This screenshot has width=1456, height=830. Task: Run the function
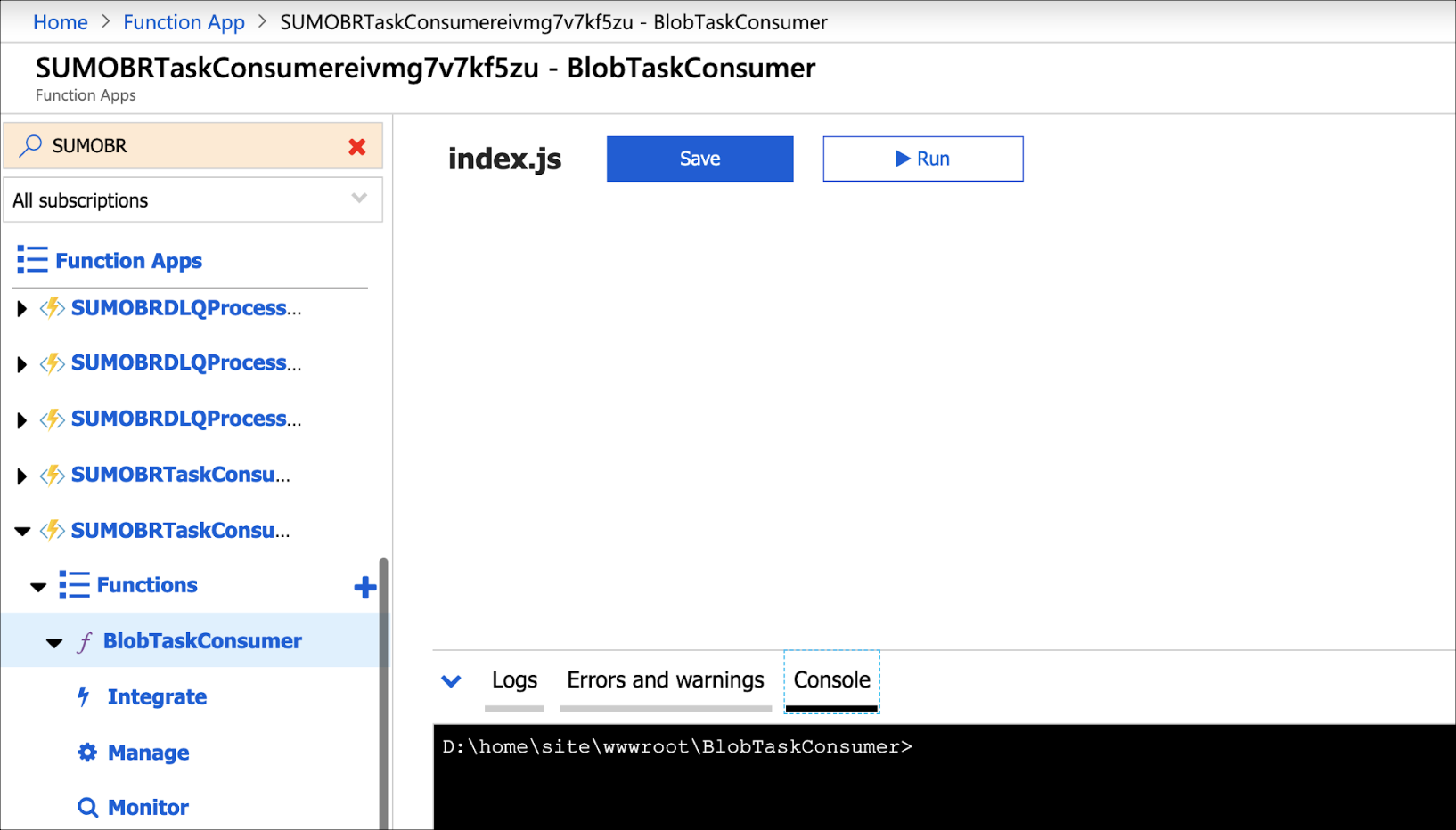pyautogui.click(x=922, y=159)
